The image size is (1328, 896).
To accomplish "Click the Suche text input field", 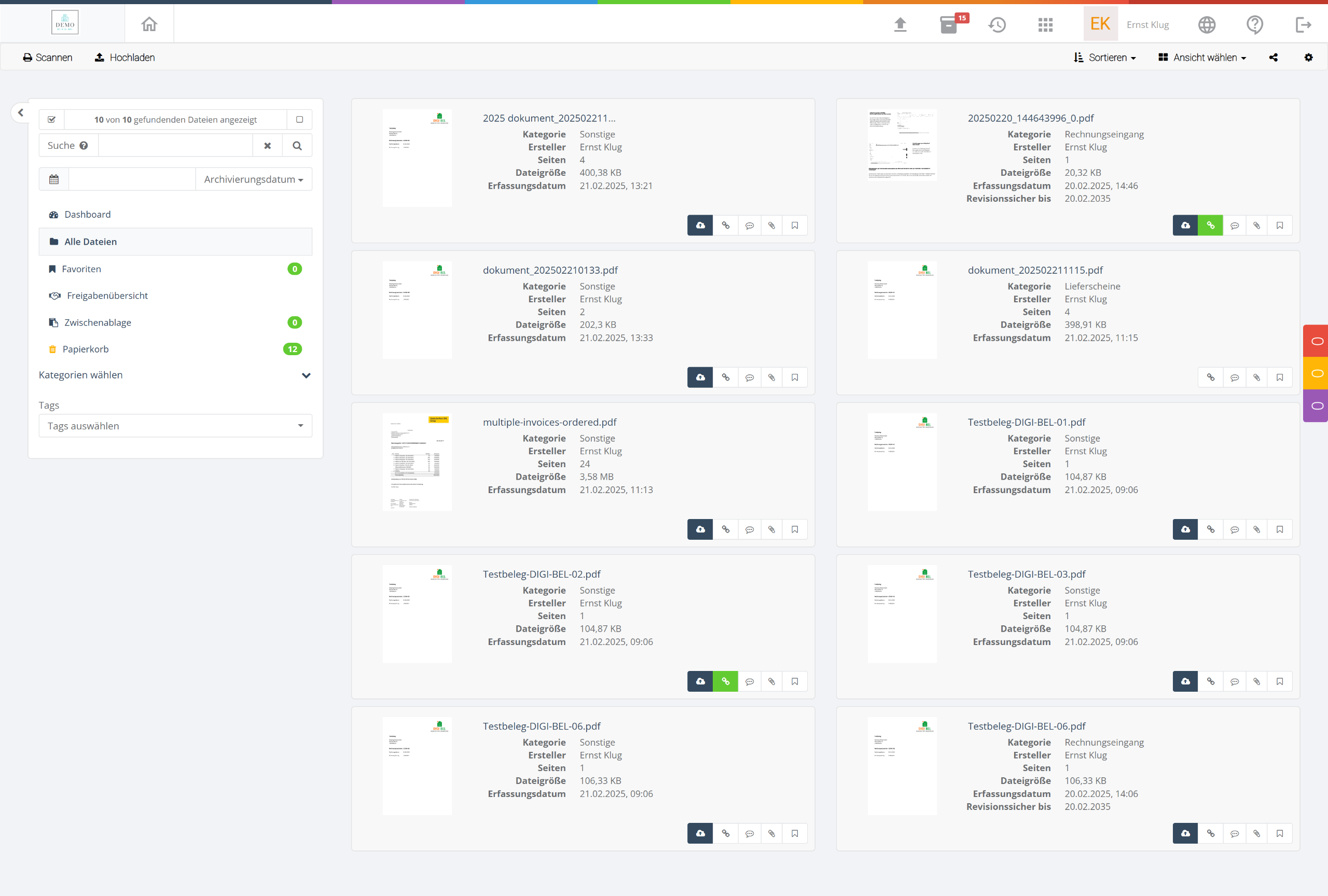I will pos(175,146).
